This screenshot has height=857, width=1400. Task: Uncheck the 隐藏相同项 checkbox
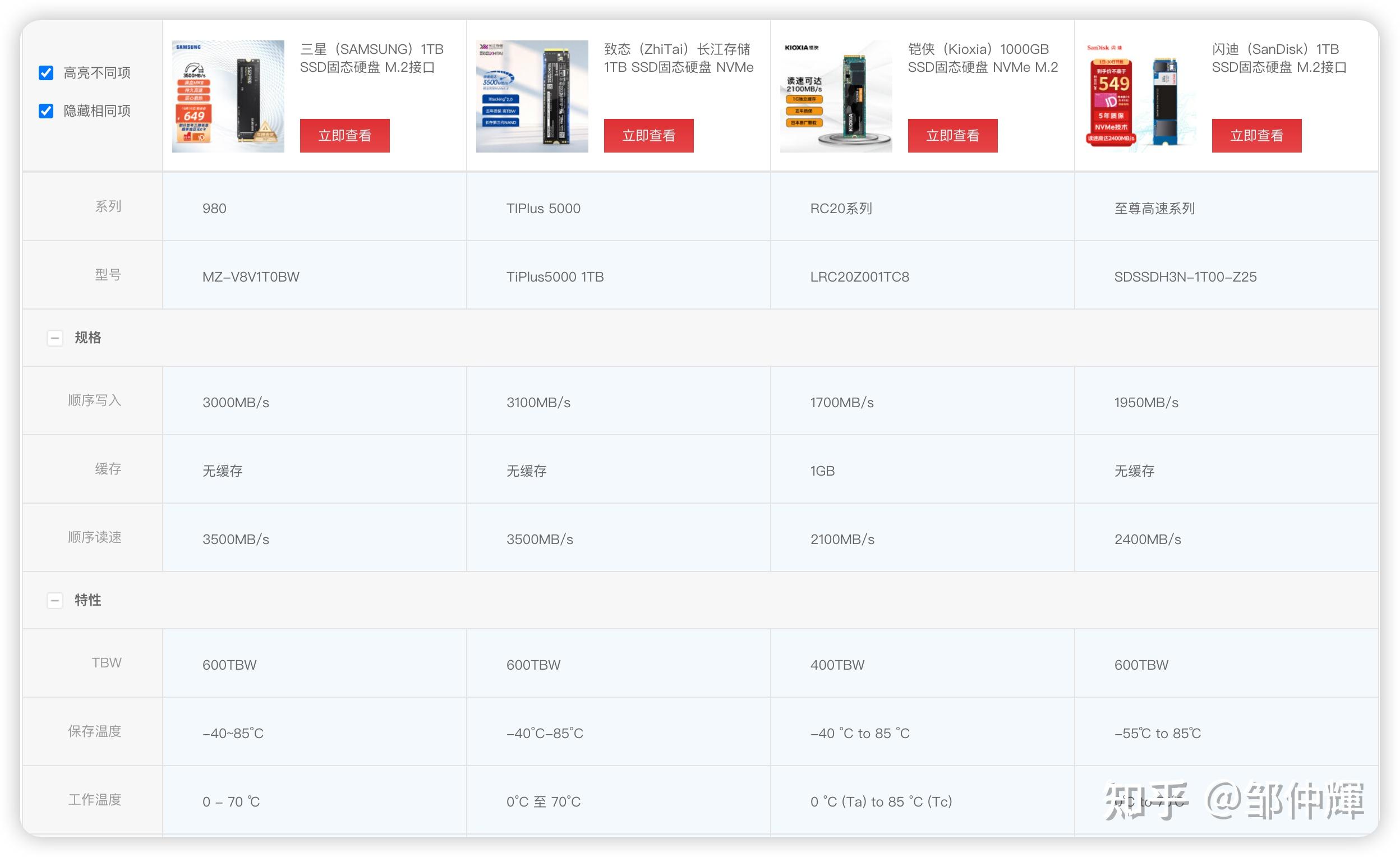tap(46, 111)
